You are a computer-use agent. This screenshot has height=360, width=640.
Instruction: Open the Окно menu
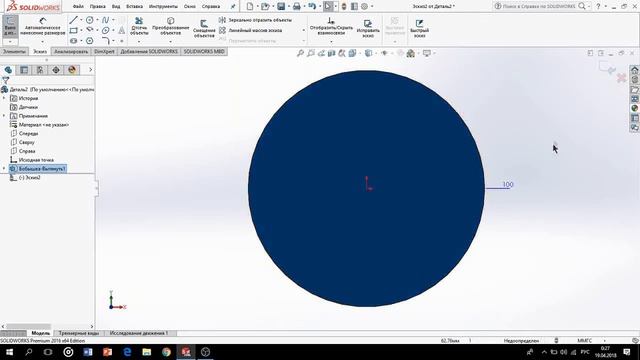(x=189, y=7)
